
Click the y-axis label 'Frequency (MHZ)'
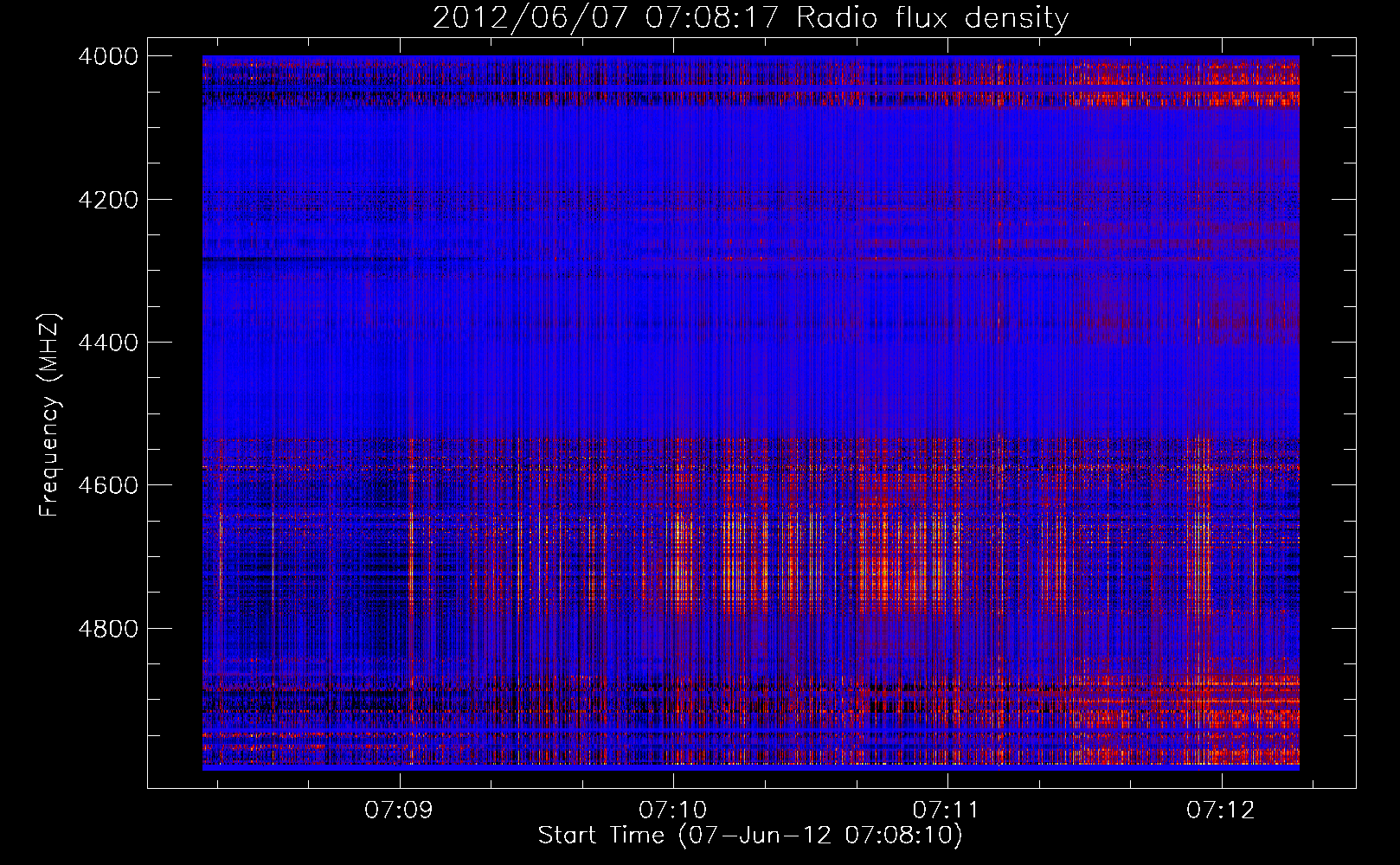pos(50,415)
